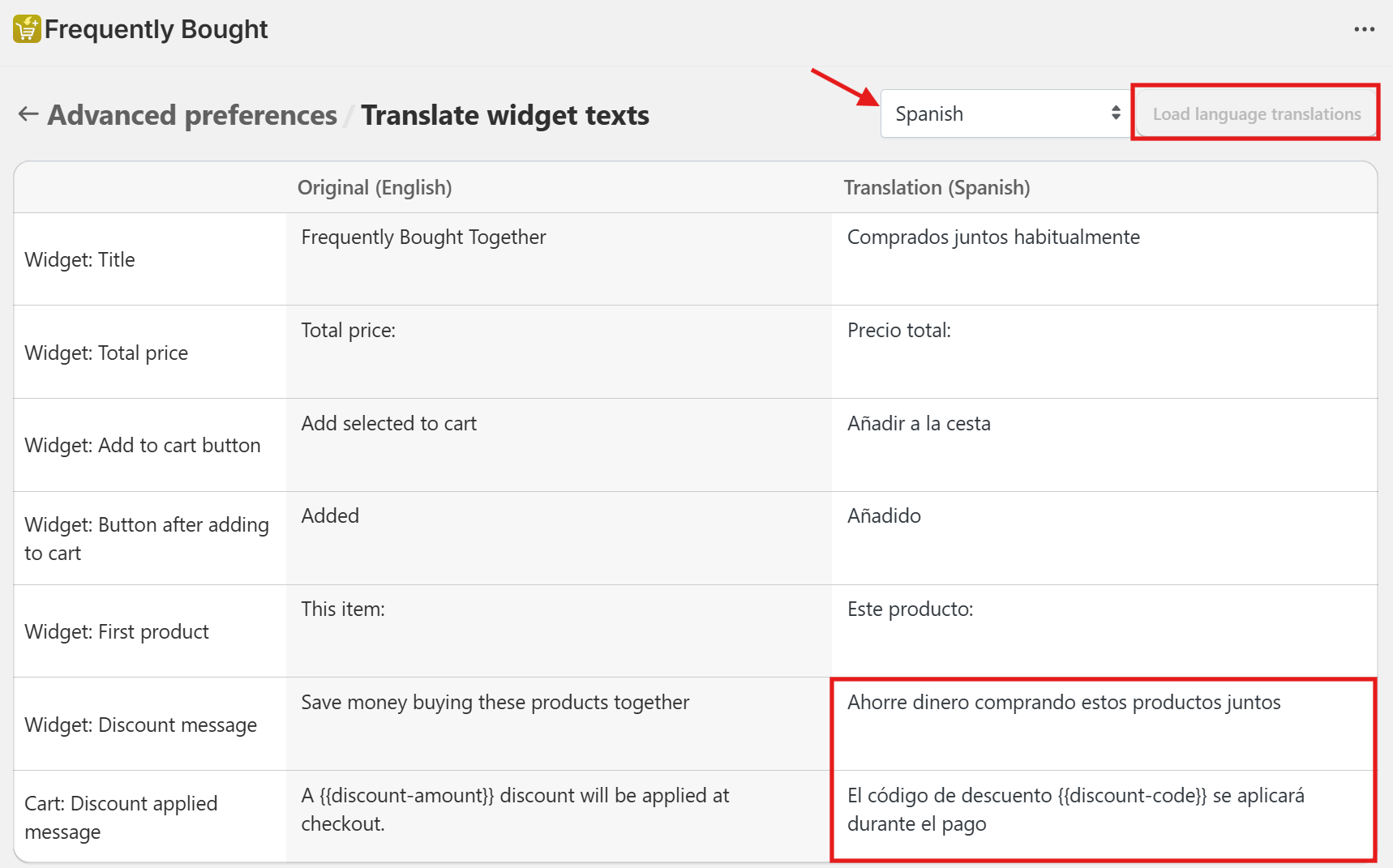
Task: Edit the Añadido translation field
Action: 1103,537
